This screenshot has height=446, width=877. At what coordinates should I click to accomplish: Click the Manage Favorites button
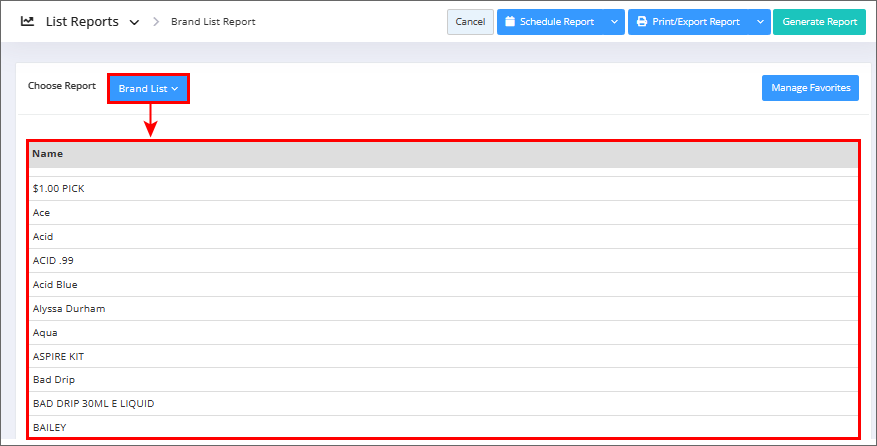click(810, 88)
